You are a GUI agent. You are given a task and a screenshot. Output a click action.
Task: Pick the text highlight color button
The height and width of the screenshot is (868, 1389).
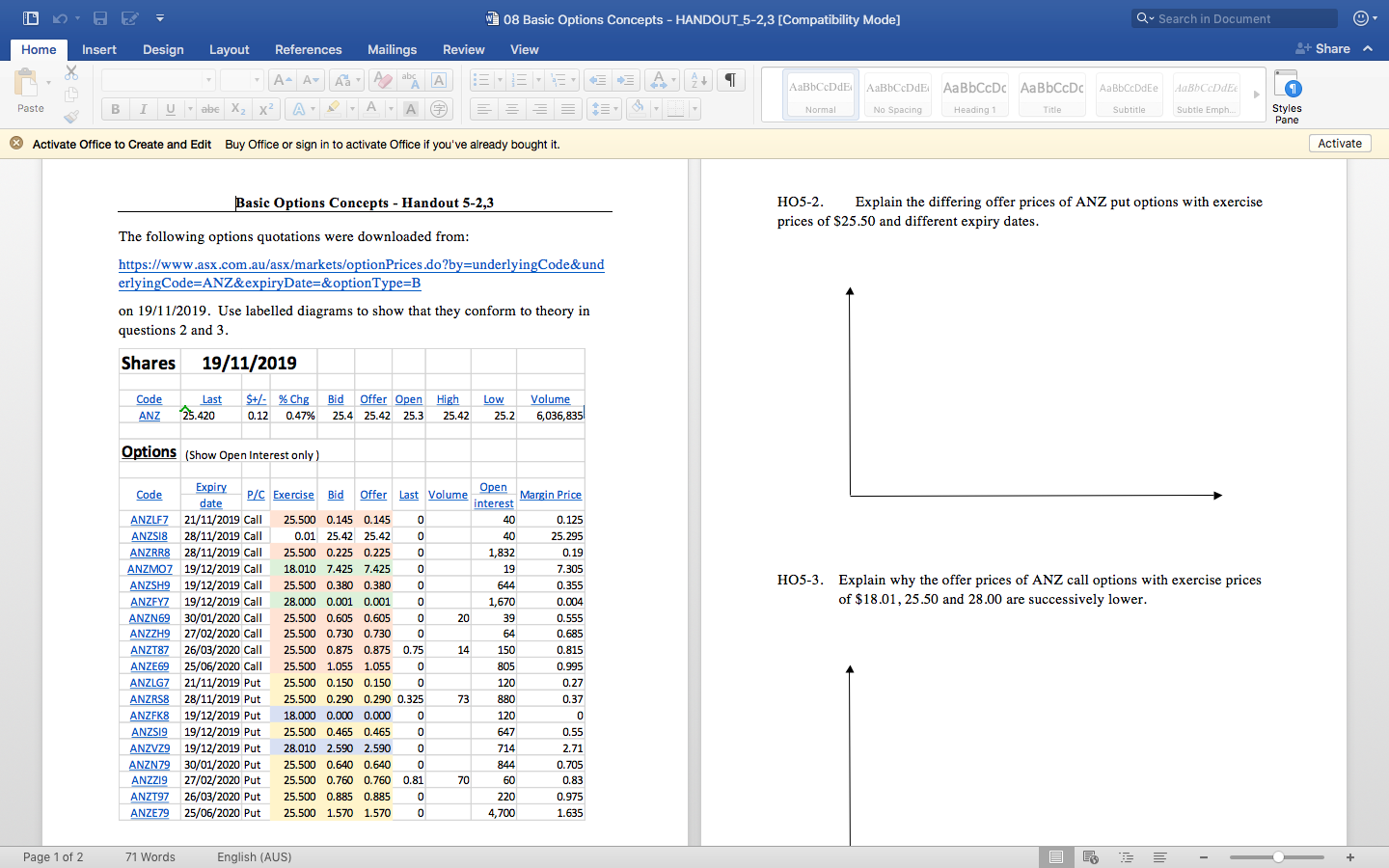(333, 109)
